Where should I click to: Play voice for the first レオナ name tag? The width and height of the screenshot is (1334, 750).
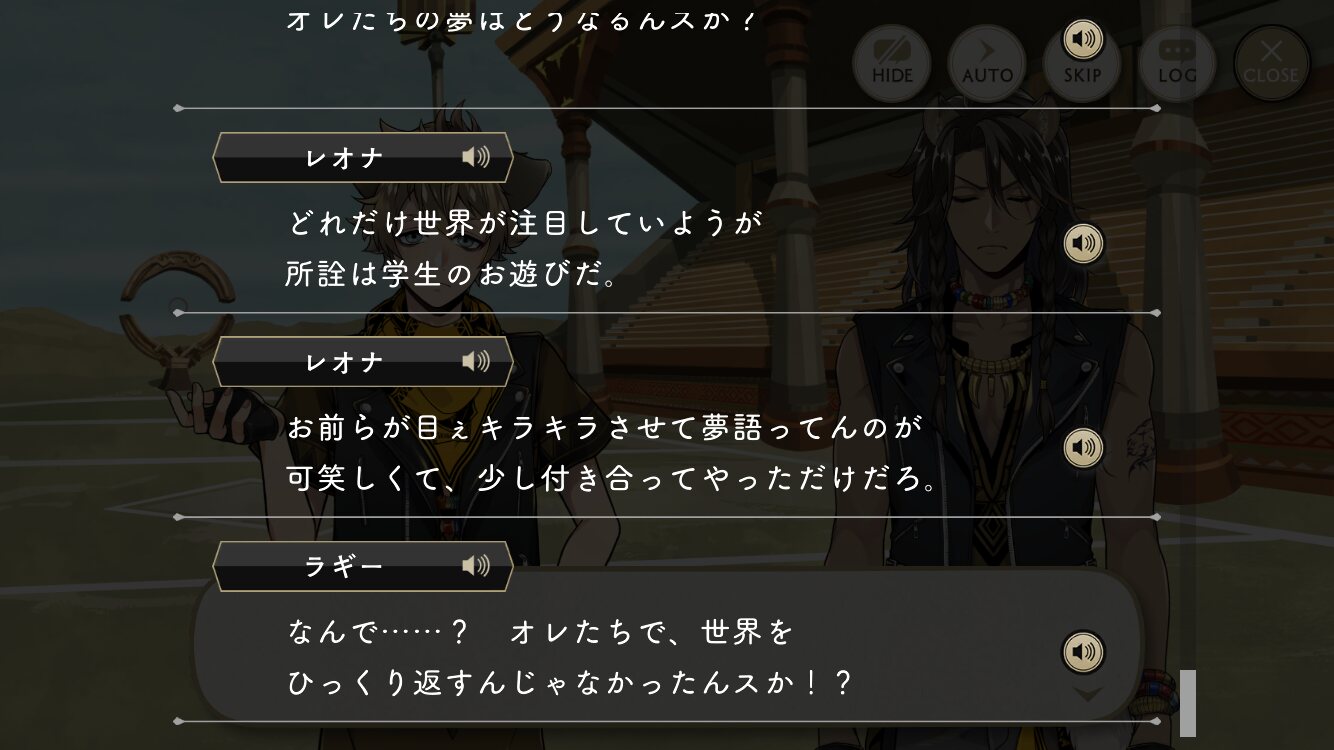(x=476, y=157)
